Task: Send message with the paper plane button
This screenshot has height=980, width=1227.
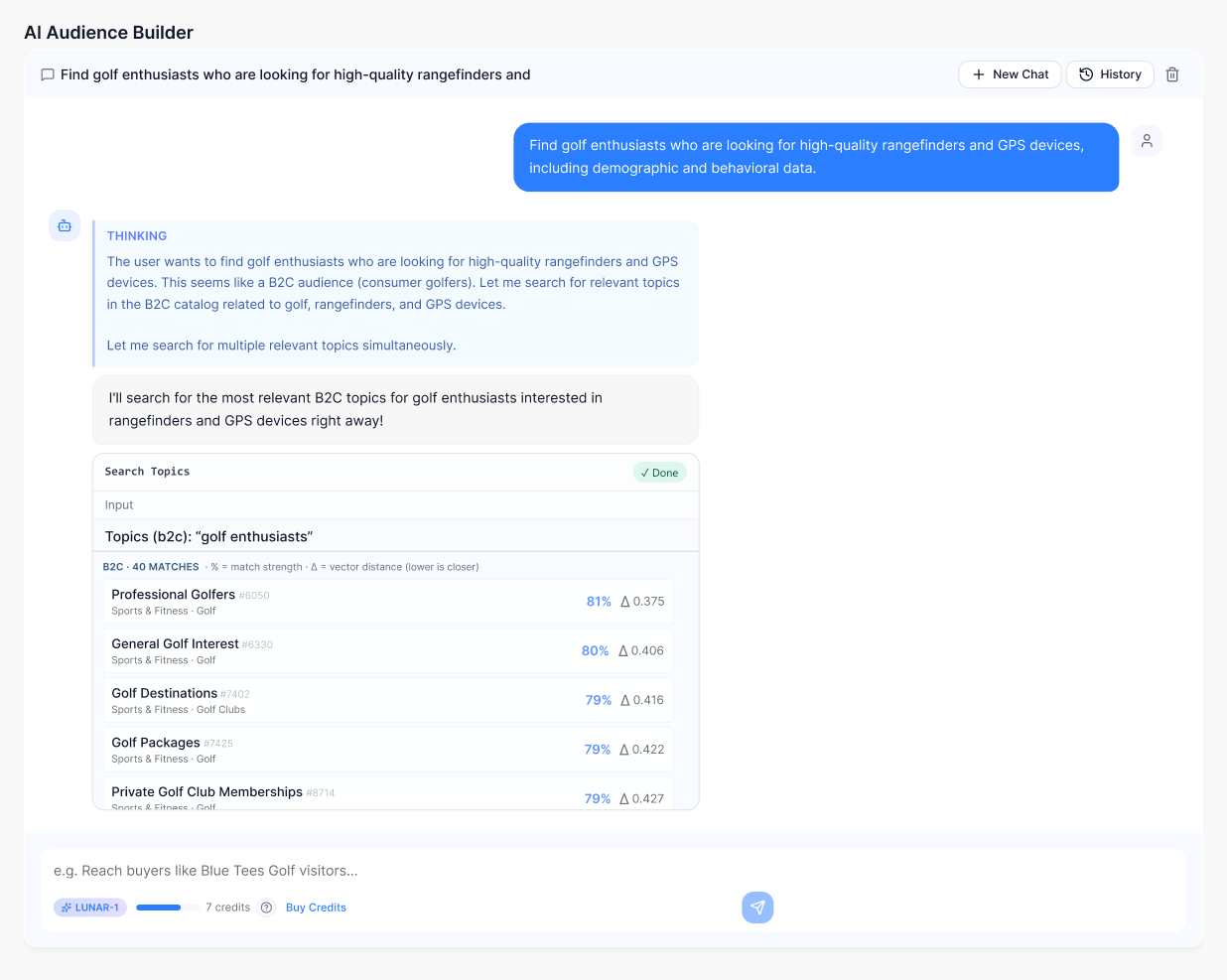Action: pos(757,908)
